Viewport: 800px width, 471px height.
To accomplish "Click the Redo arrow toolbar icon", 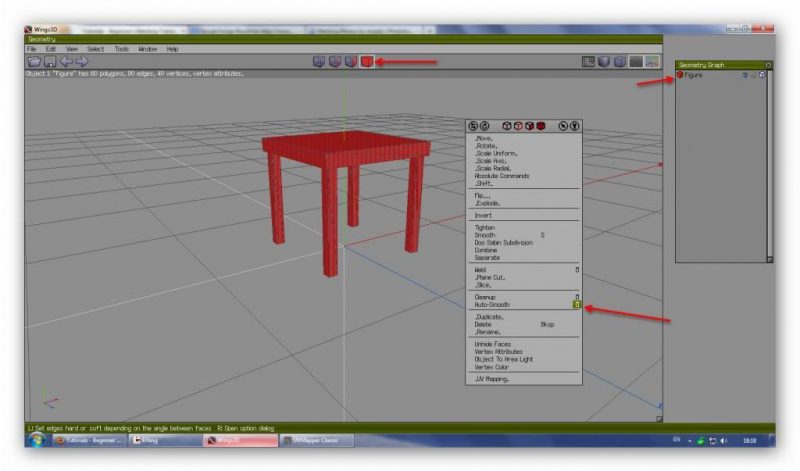I will pyautogui.click(x=81, y=62).
